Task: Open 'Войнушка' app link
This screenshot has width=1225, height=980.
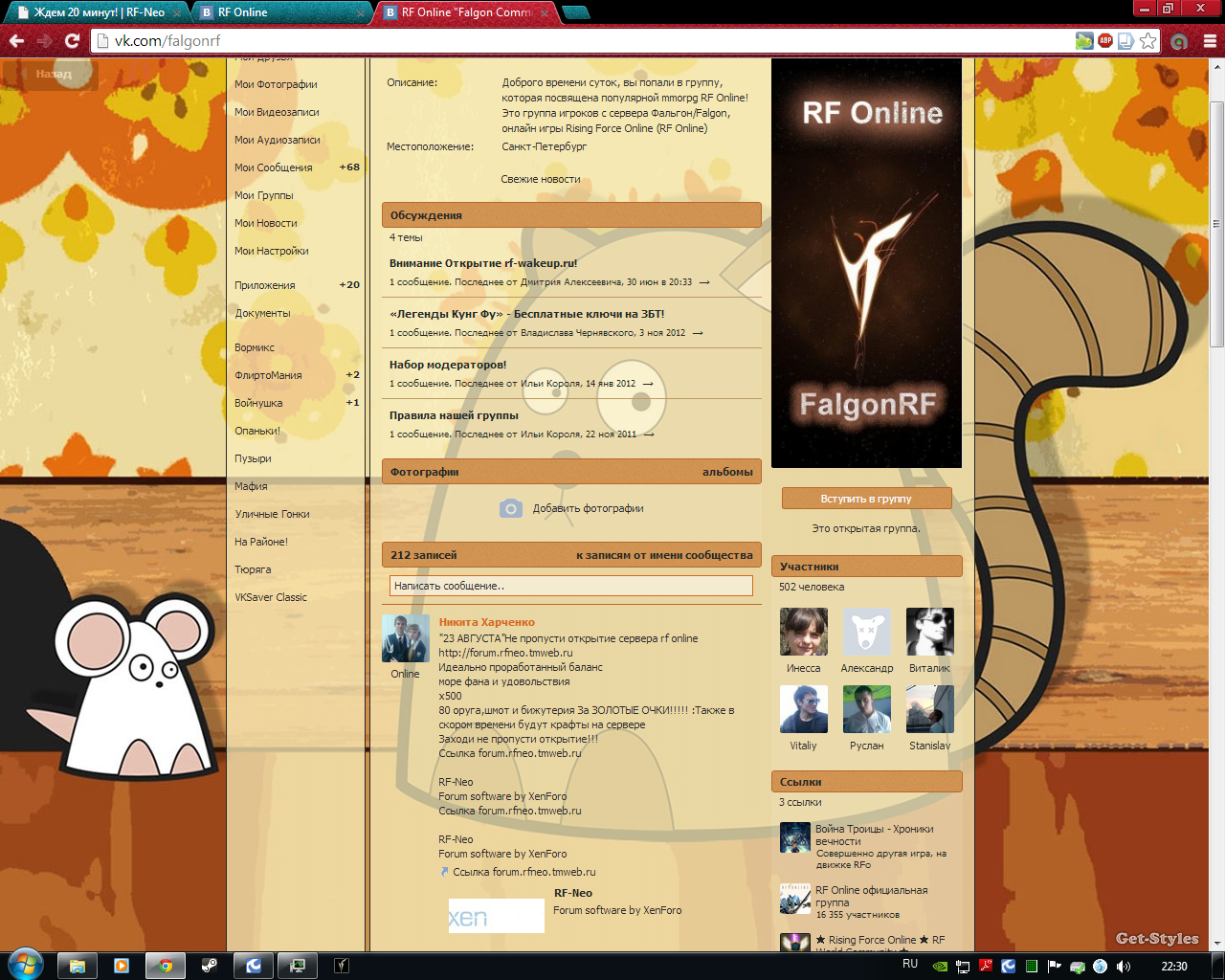Action: (x=258, y=403)
